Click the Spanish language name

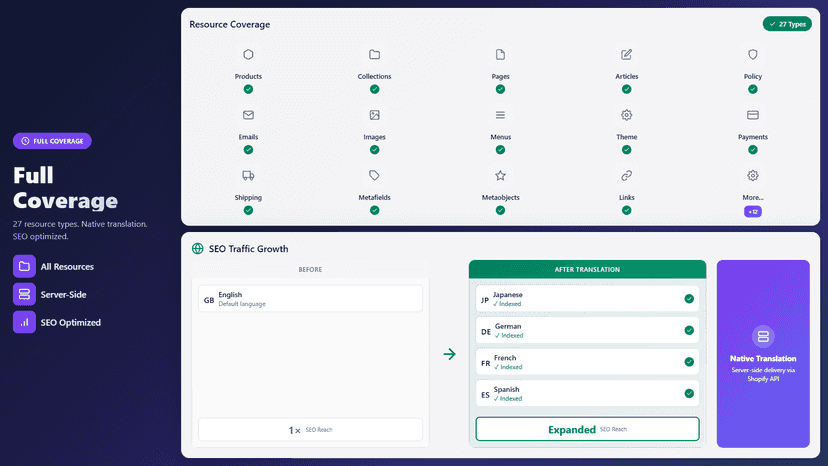pos(506,389)
